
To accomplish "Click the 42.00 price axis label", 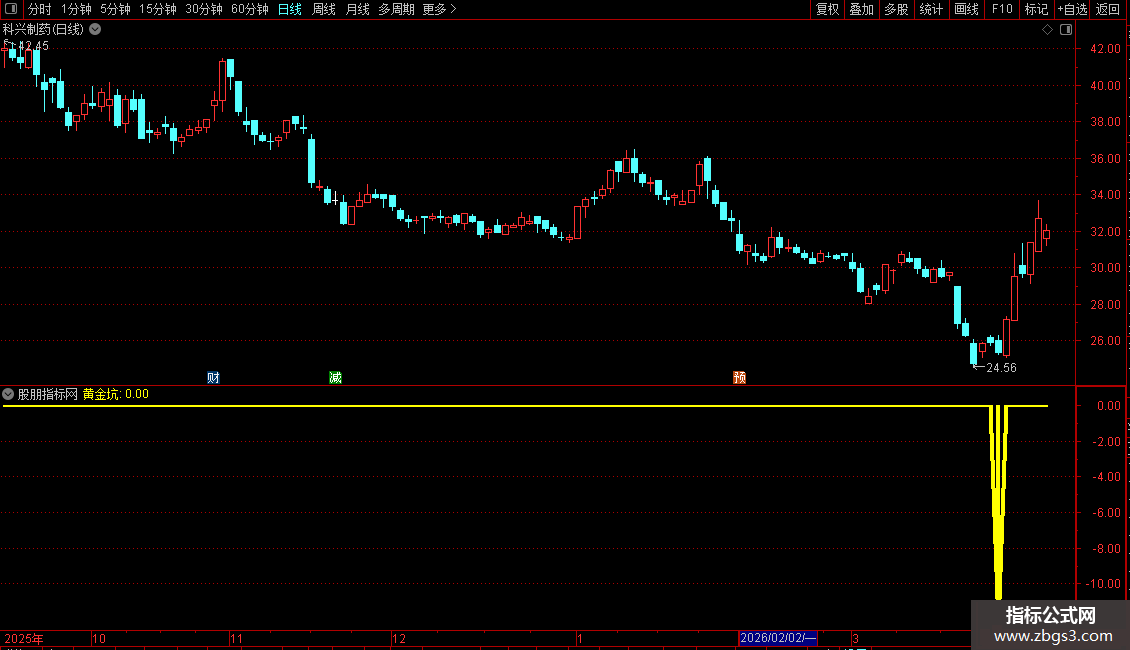I will [x=1105, y=49].
